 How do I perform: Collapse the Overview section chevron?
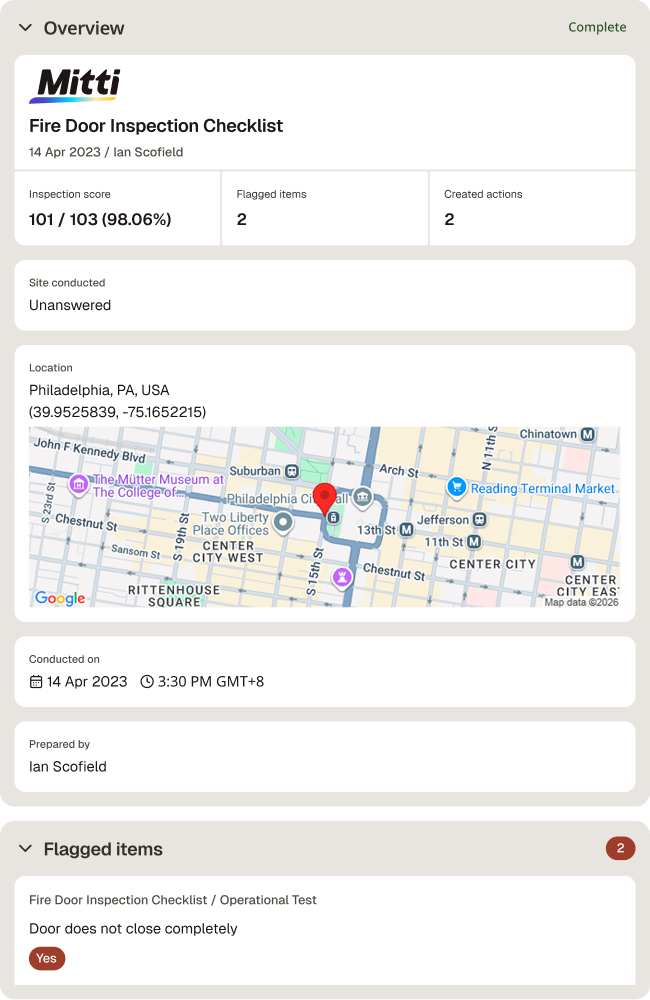[x=26, y=28]
